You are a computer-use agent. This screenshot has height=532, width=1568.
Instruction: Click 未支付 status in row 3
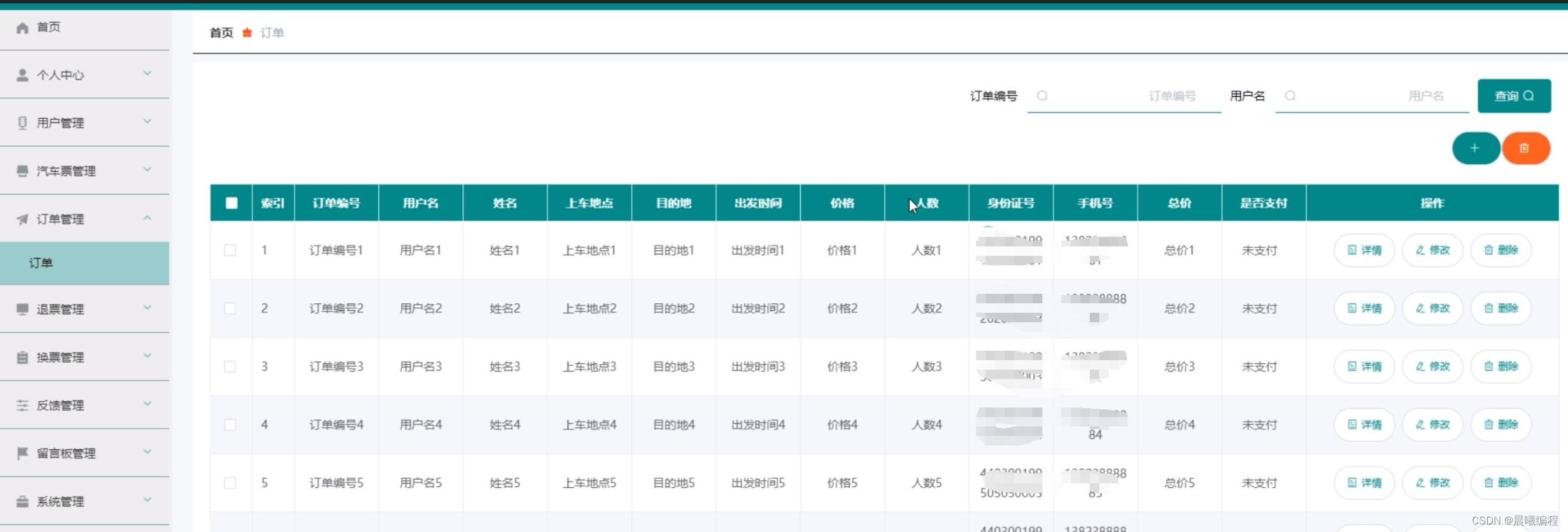point(1259,366)
